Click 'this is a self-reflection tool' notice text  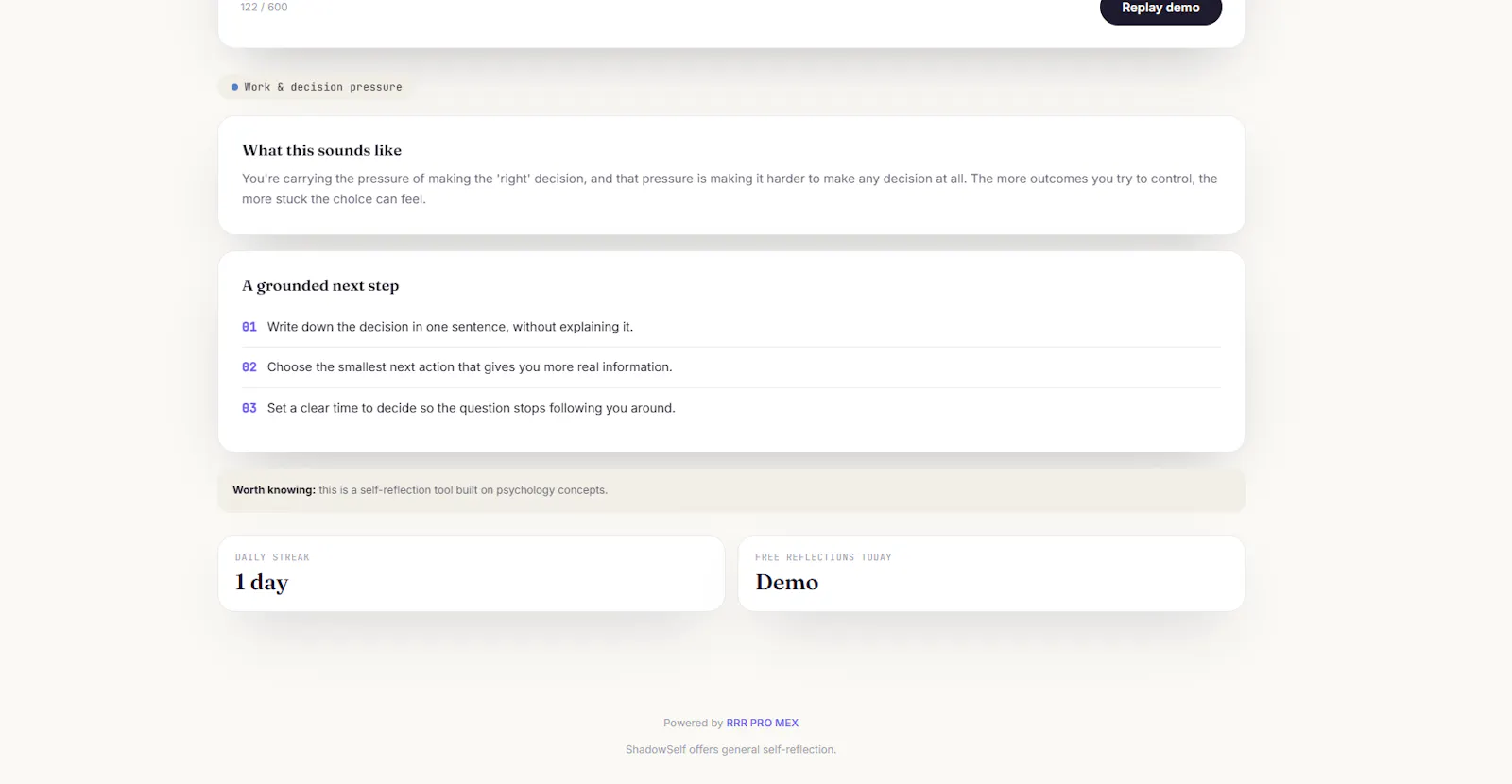pyautogui.click(x=463, y=490)
